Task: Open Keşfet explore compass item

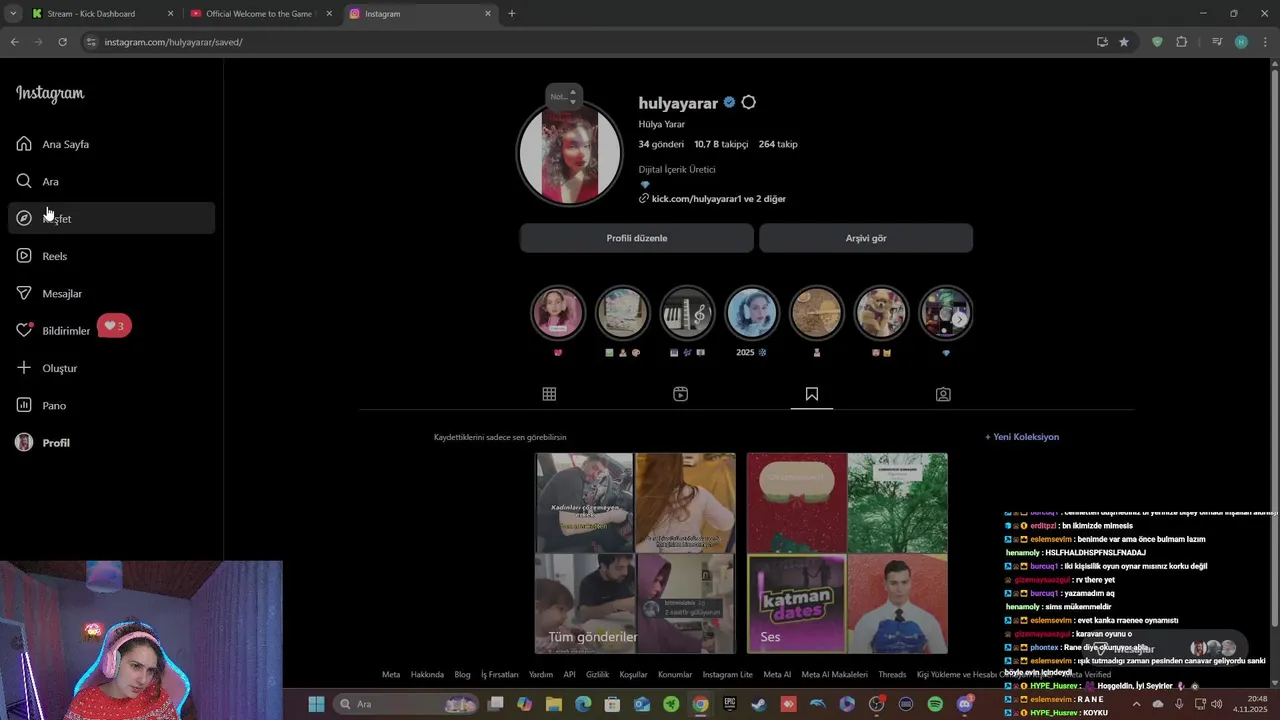Action: coord(111,218)
